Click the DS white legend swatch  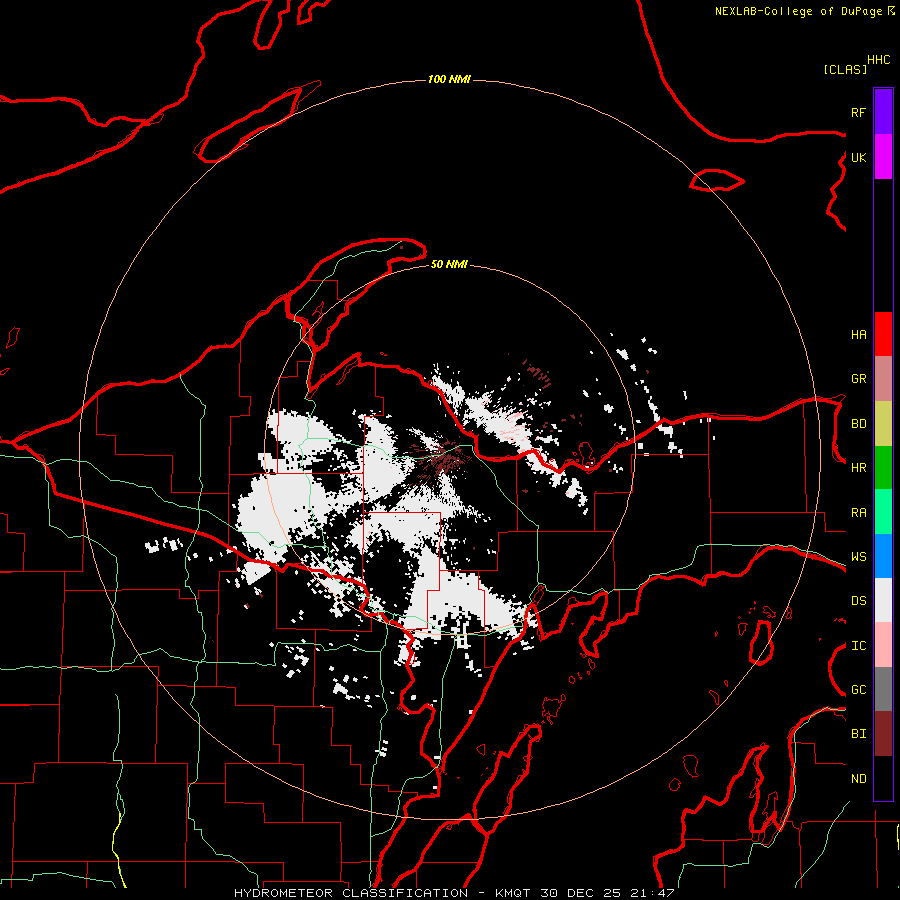click(883, 600)
